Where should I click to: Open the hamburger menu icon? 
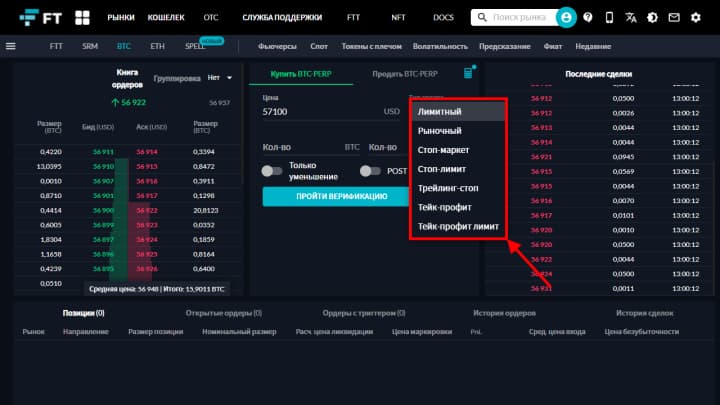tap(11, 46)
